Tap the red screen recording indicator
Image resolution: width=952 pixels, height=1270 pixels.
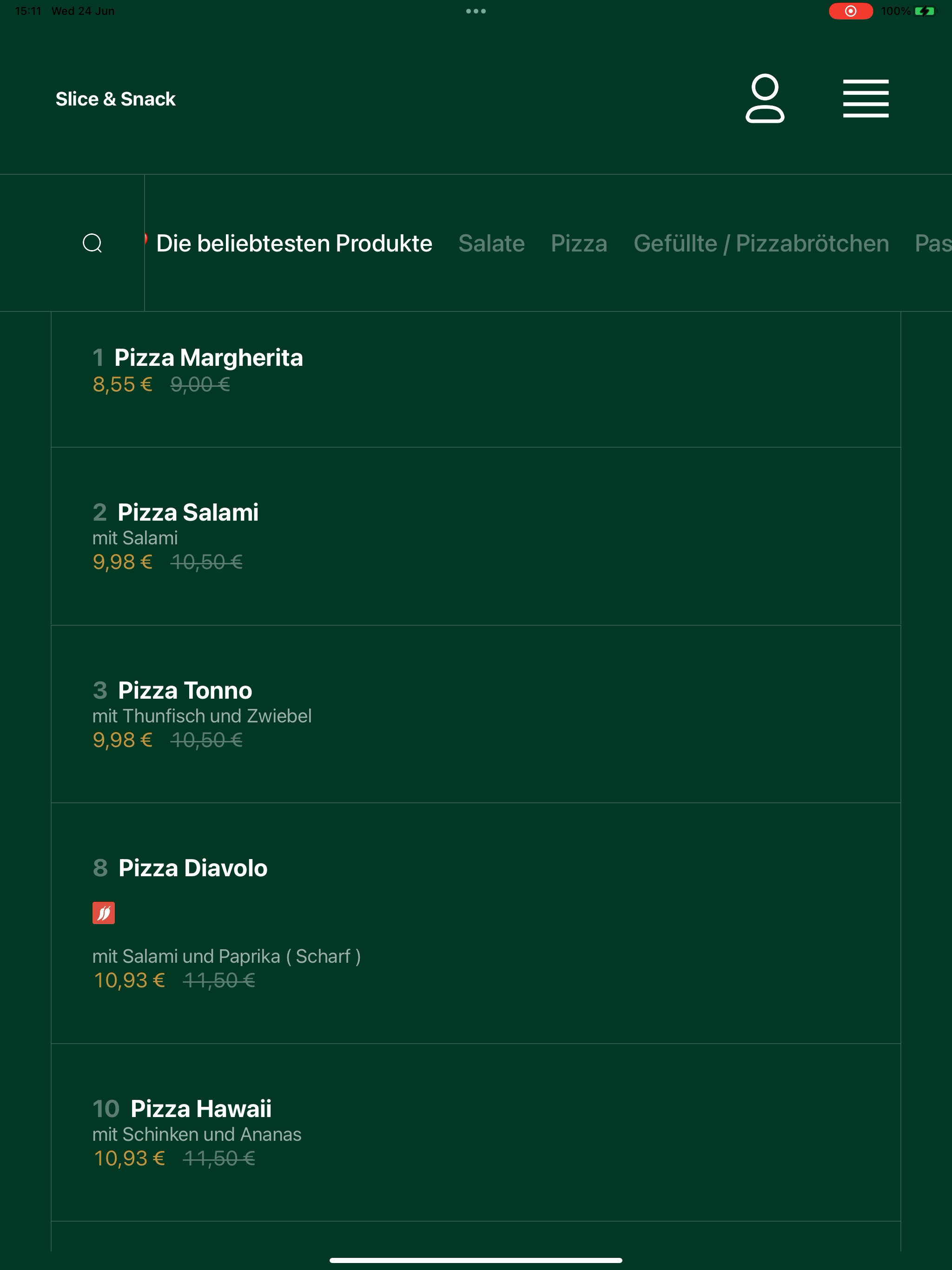click(x=850, y=11)
